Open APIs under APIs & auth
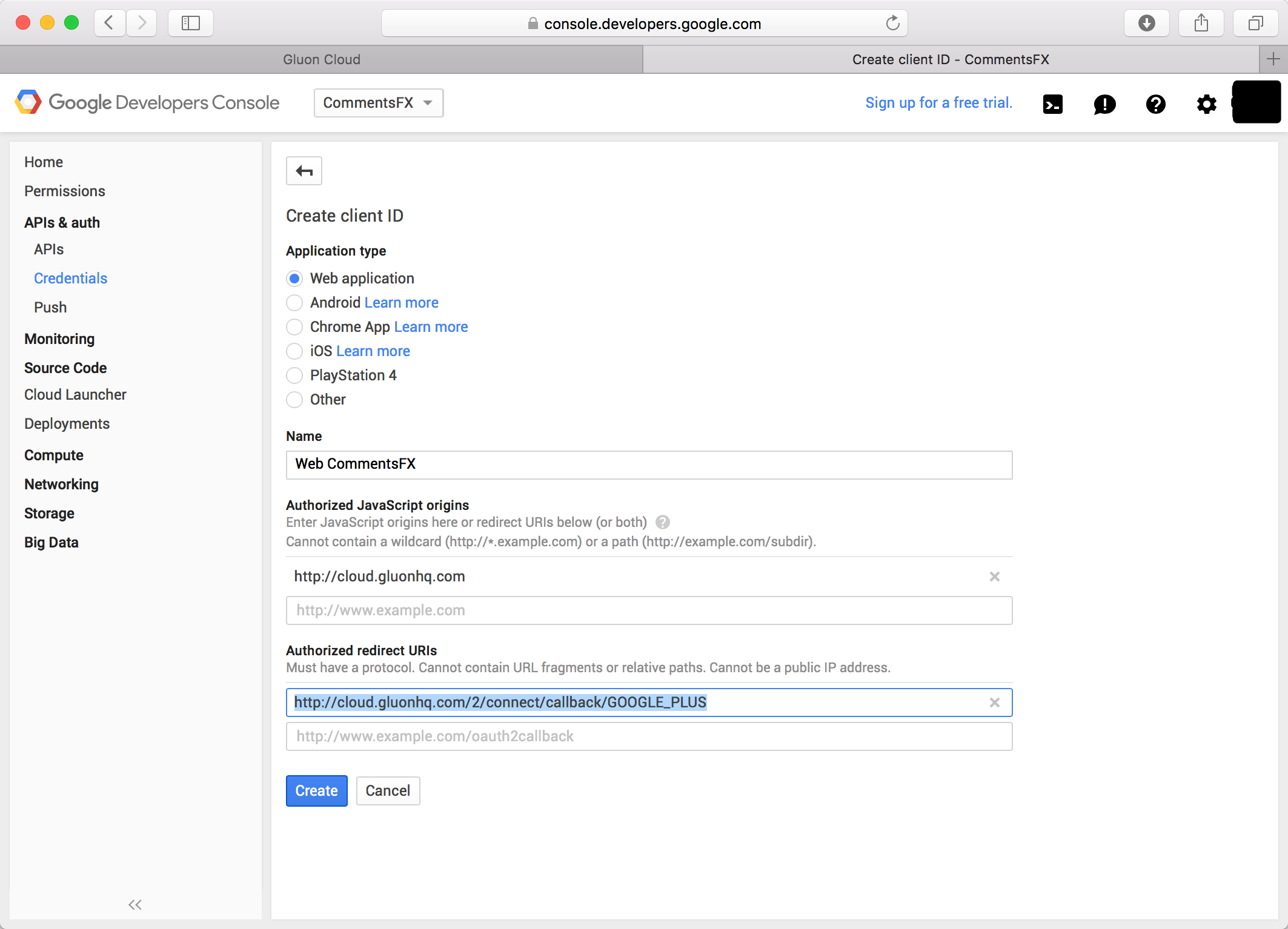The width and height of the screenshot is (1288, 929). (x=49, y=250)
